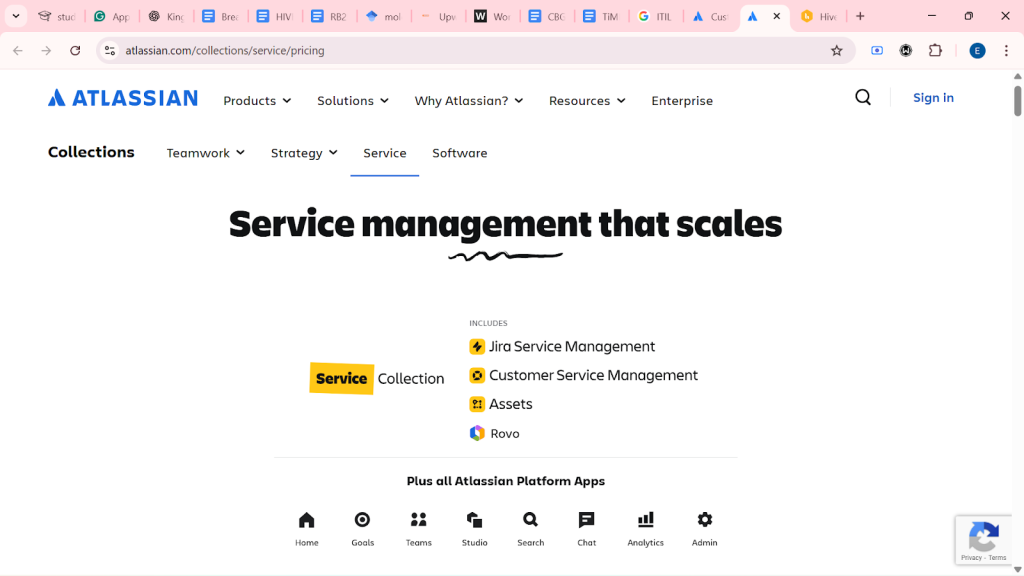This screenshot has width=1024, height=576.
Task: Bookmark this page with the star icon
Action: (837, 50)
